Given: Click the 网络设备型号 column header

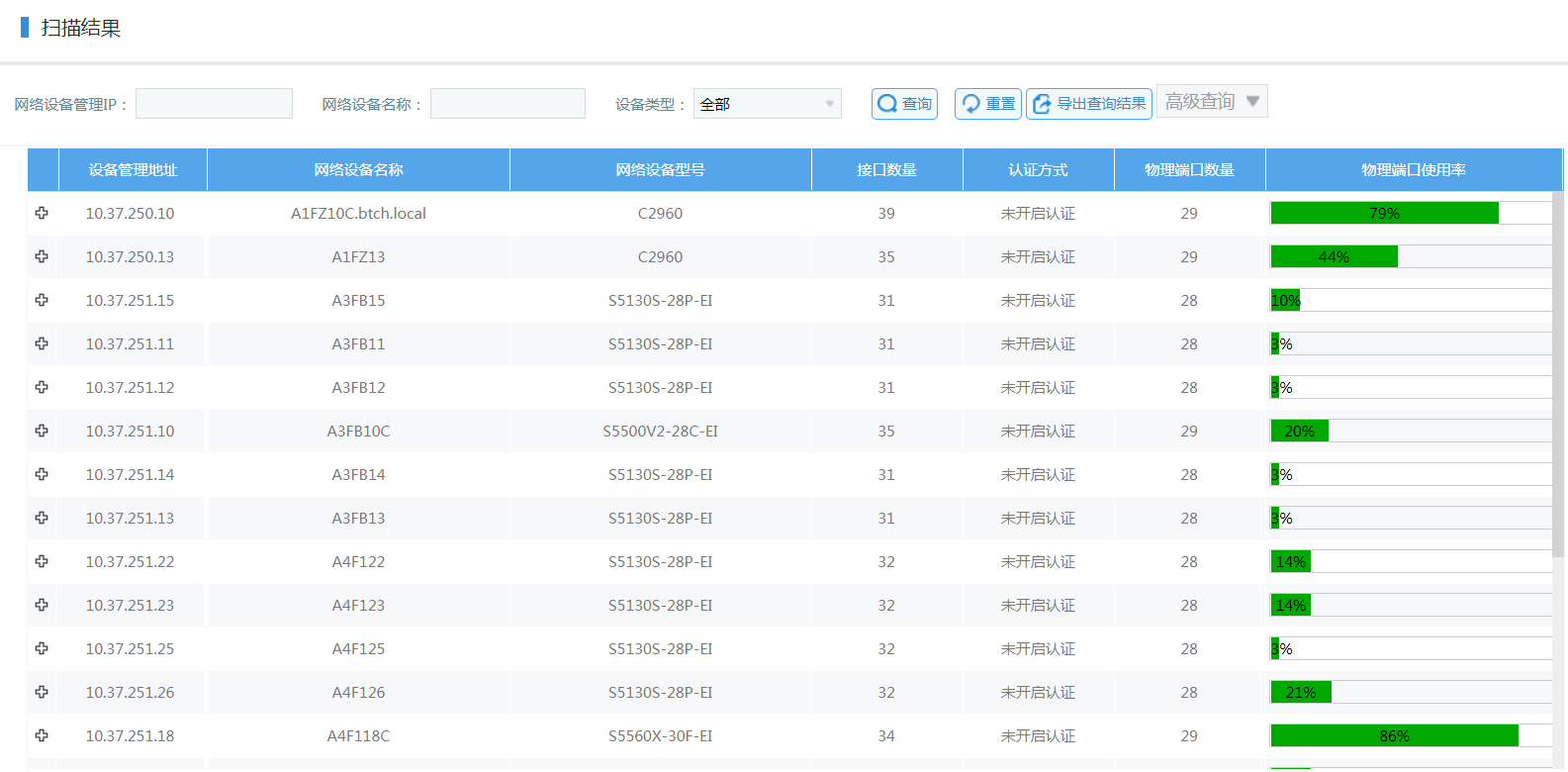Looking at the screenshot, I should point(660,170).
